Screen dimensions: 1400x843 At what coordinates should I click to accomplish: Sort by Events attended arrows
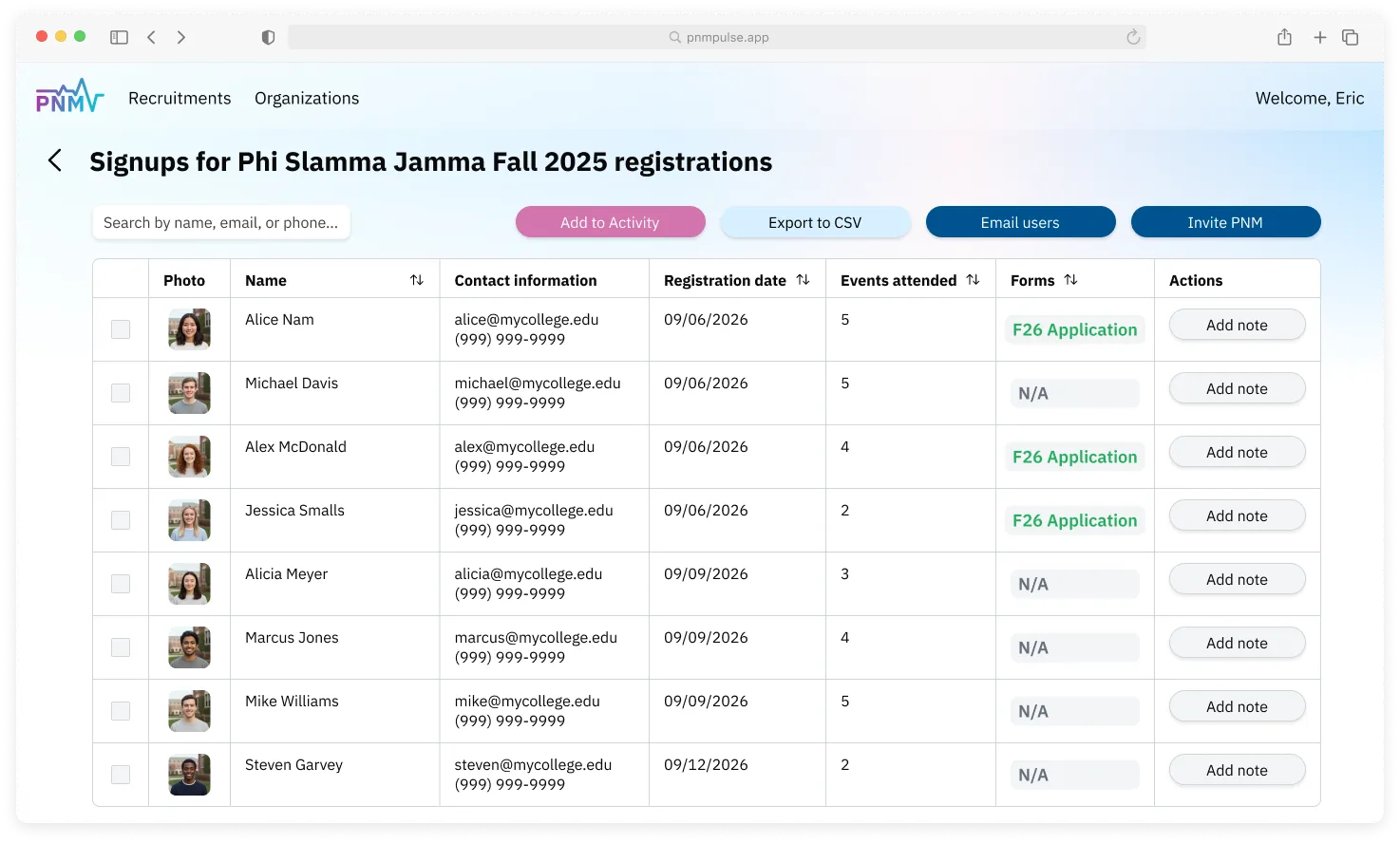(973, 280)
